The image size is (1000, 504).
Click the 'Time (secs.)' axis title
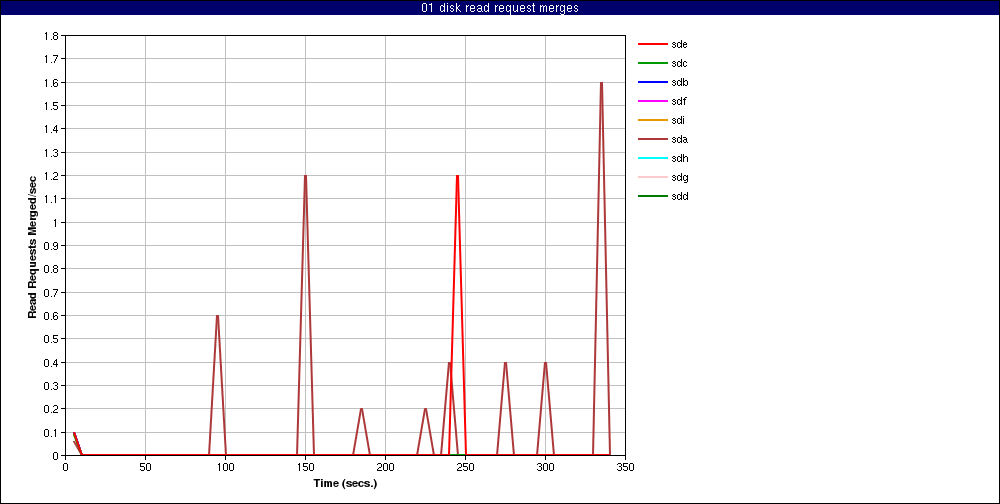345,483
